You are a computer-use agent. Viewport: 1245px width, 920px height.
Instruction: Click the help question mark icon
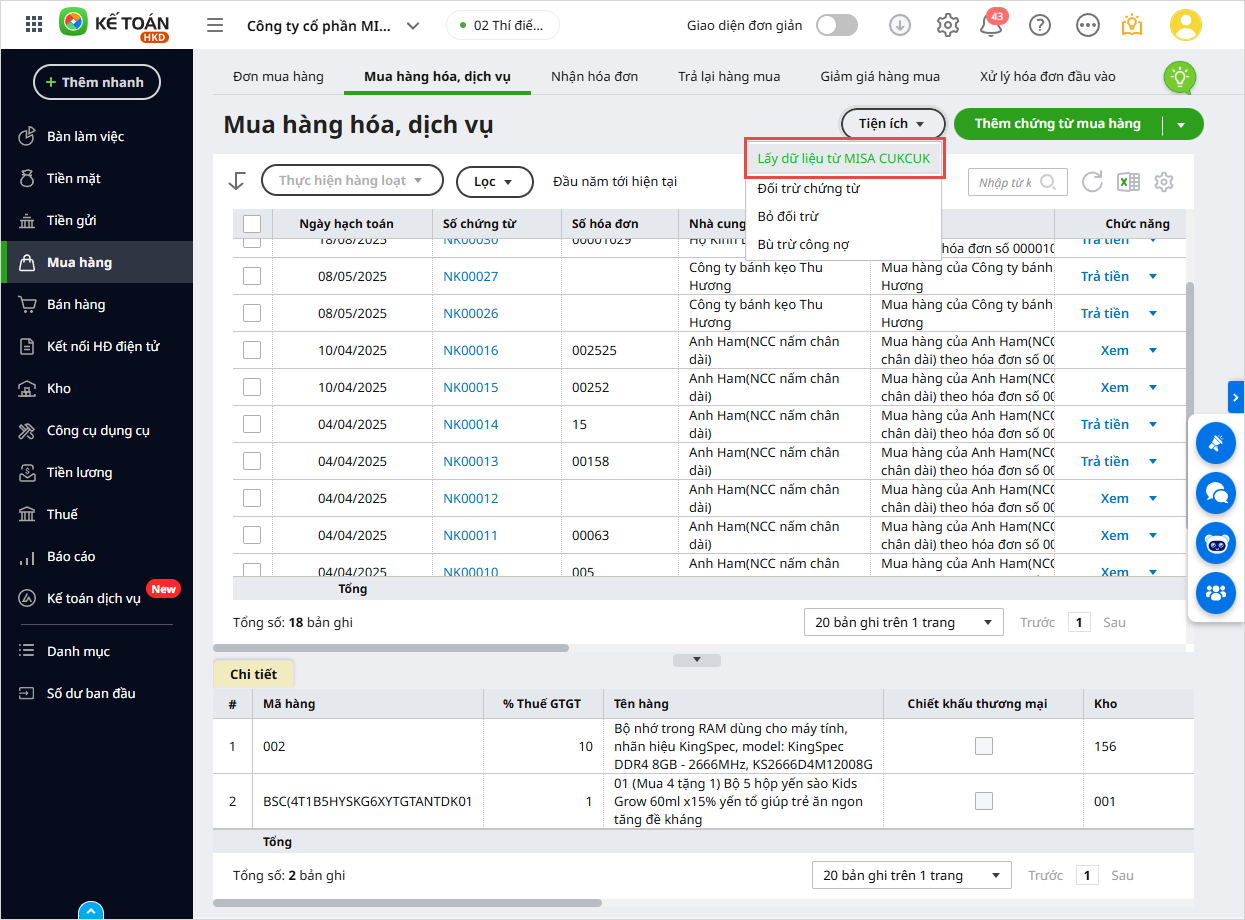pos(1040,25)
